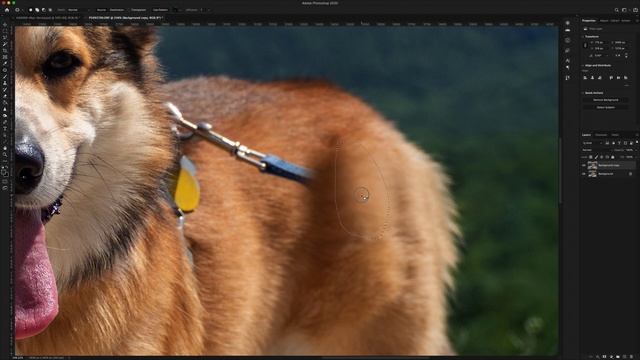The width and height of the screenshot is (640, 360).
Task: Click the Source button in options bar
Action: tap(101, 10)
